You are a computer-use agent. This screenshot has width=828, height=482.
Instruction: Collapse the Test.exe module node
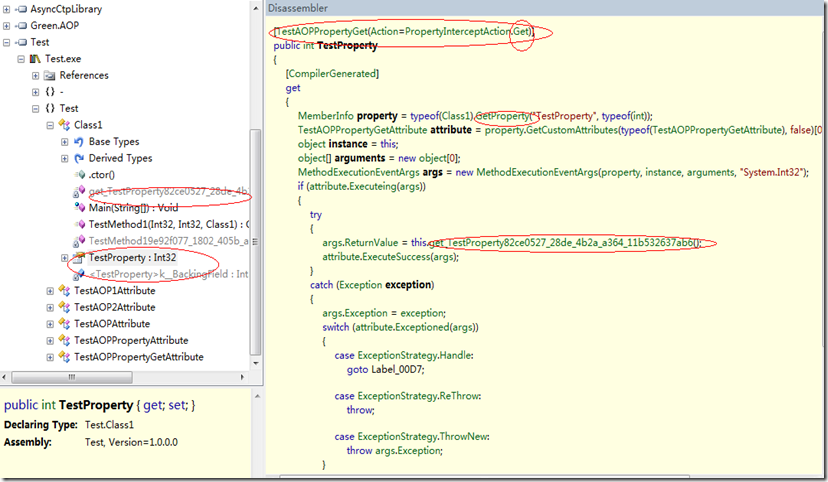tap(21, 59)
